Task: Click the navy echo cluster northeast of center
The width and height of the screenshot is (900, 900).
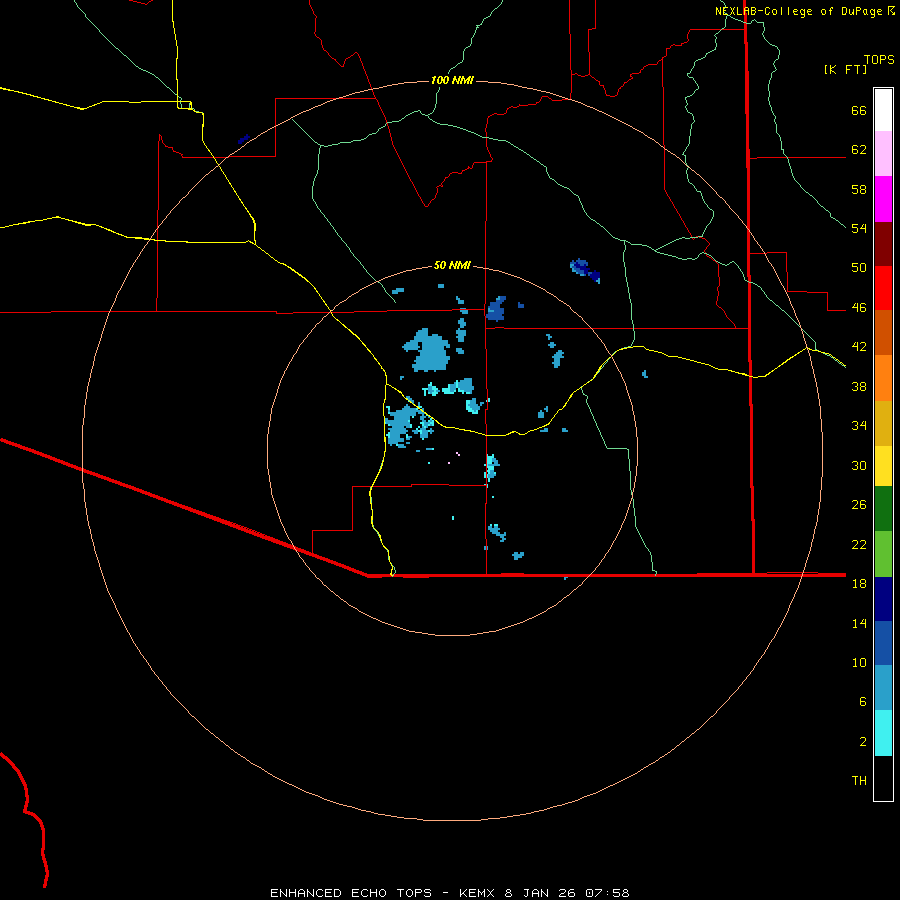Action: click(585, 270)
